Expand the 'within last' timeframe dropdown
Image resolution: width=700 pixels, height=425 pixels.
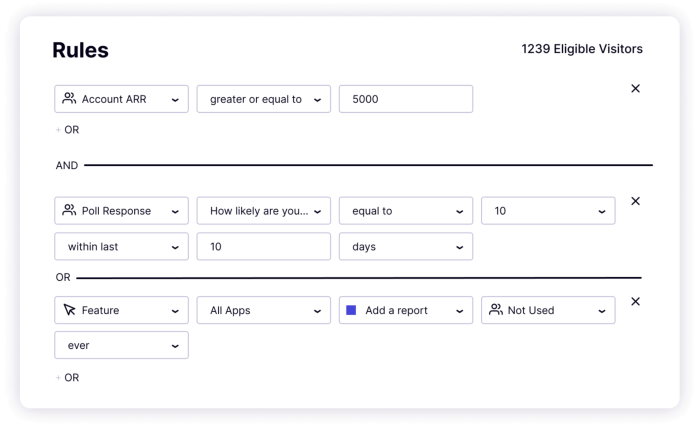(121, 246)
